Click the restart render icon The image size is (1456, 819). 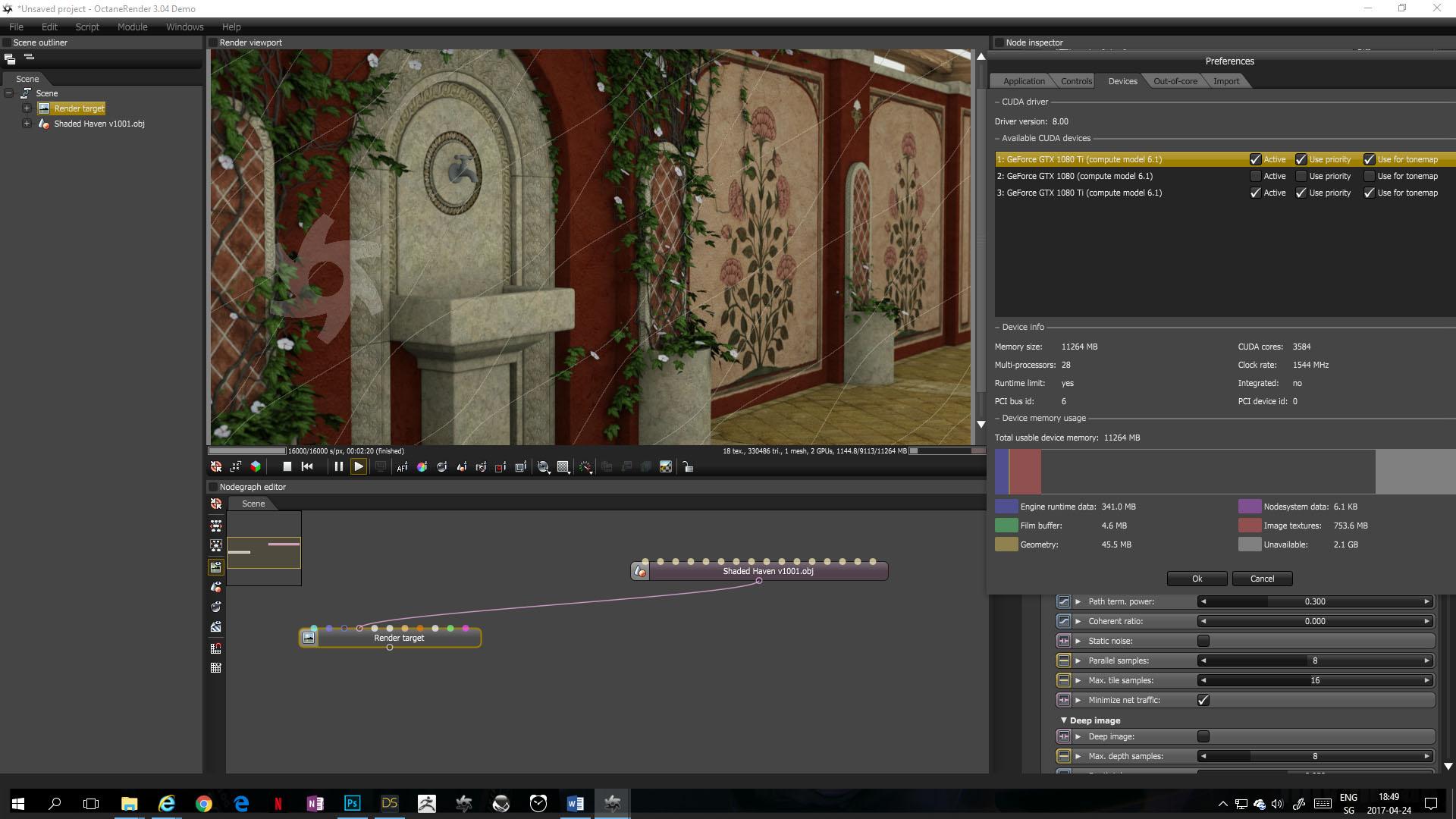tap(307, 467)
